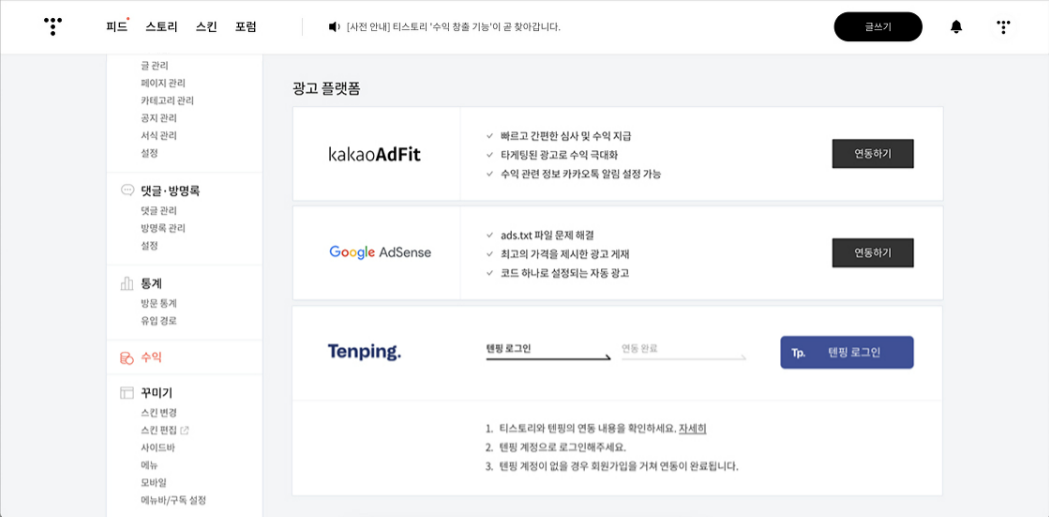Go to 메뉴바/구독 설정
The height and width of the screenshot is (517, 1049).
(x=173, y=500)
